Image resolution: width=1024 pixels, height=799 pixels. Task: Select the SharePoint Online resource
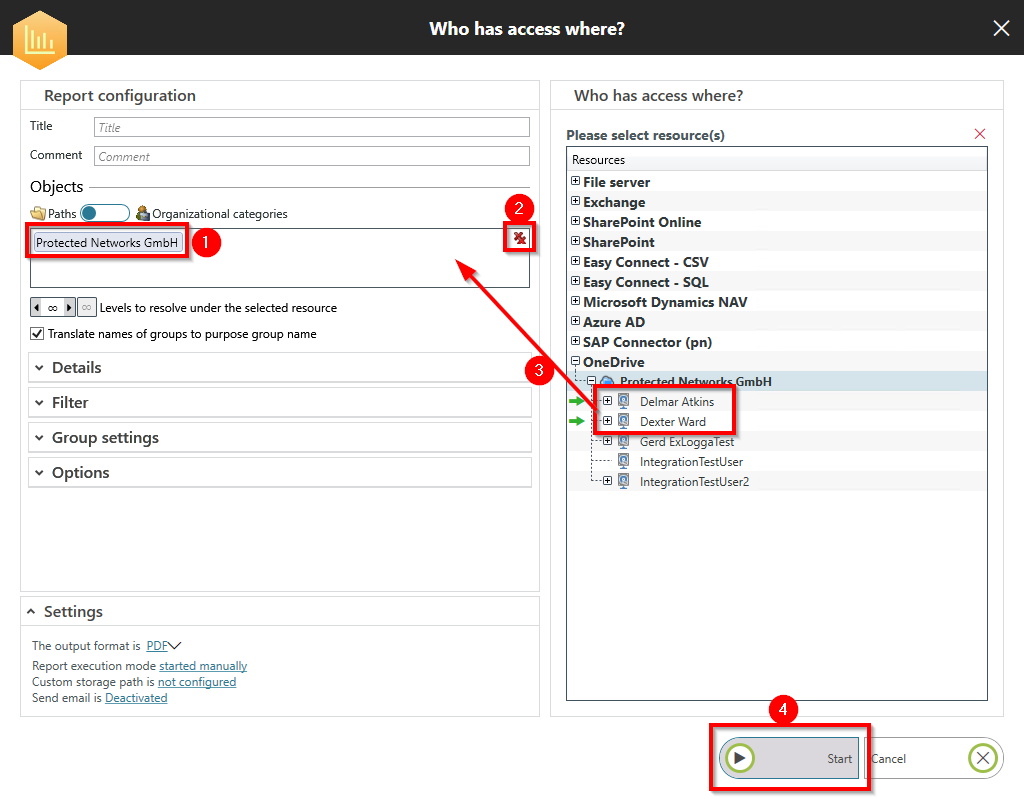click(642, 222)
